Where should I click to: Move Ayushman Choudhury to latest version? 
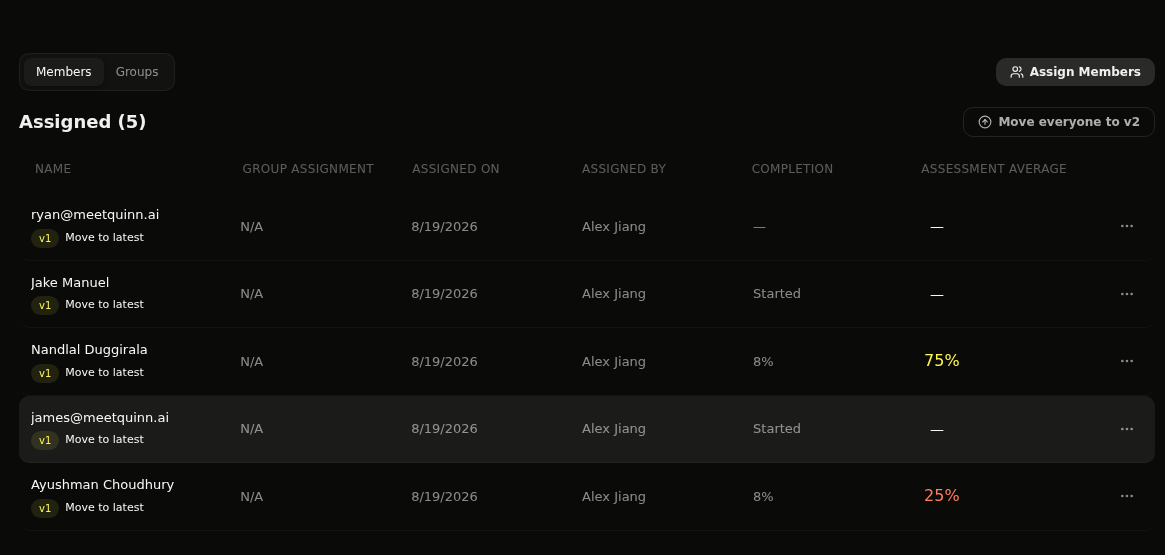pos(104,507)
